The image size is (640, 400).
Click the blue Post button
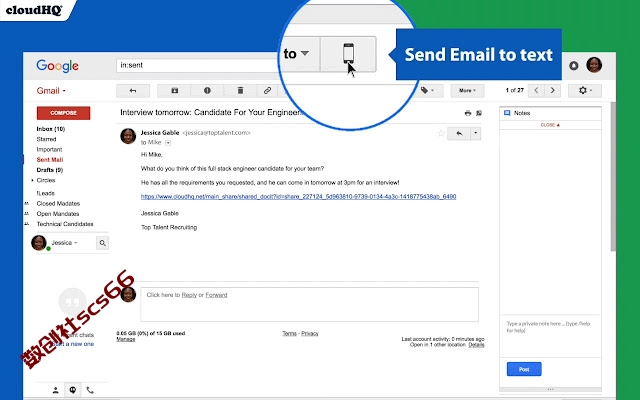point(524,369)
